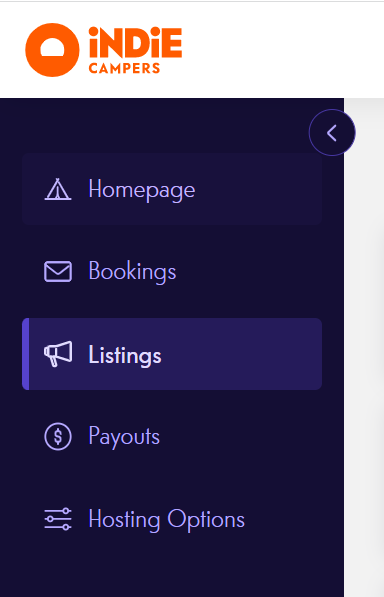Click the Homepage tent icon
This screenshot has width=384, height=597.
tap(57, 189)
